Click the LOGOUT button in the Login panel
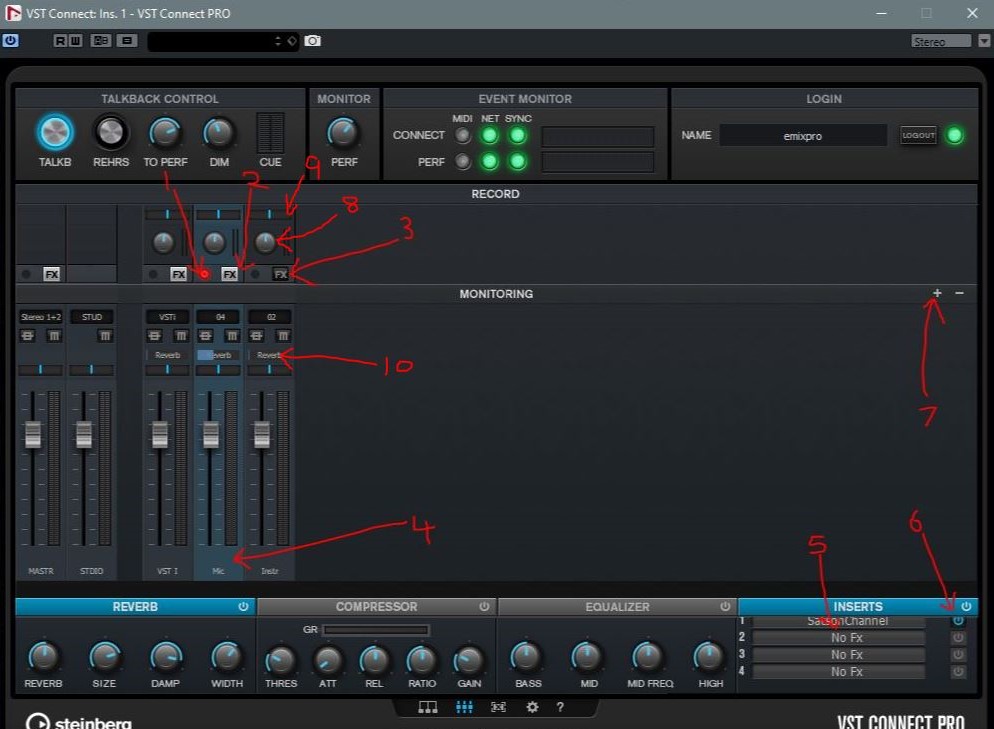Screen dimensions: 994x729 917,135
